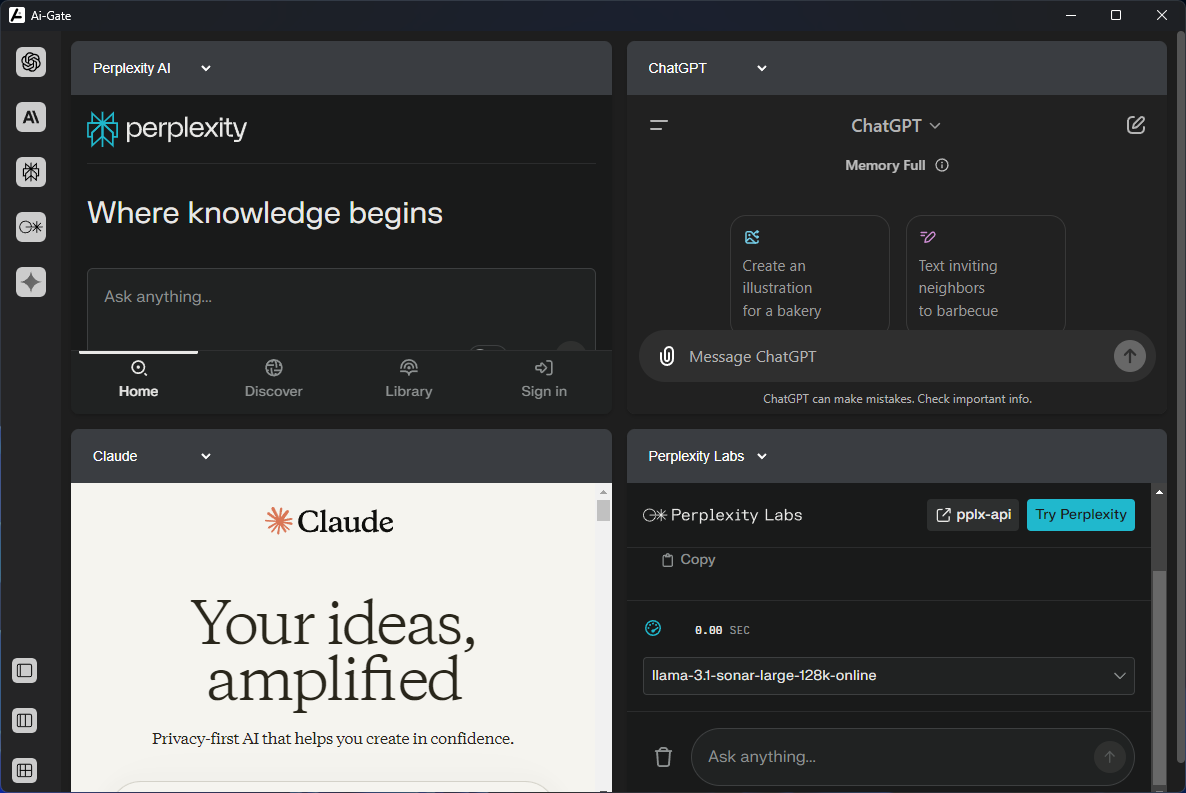Switch to single-pane layout
This screenshot has height=793, width=1186.
click(x=24, y=670)
